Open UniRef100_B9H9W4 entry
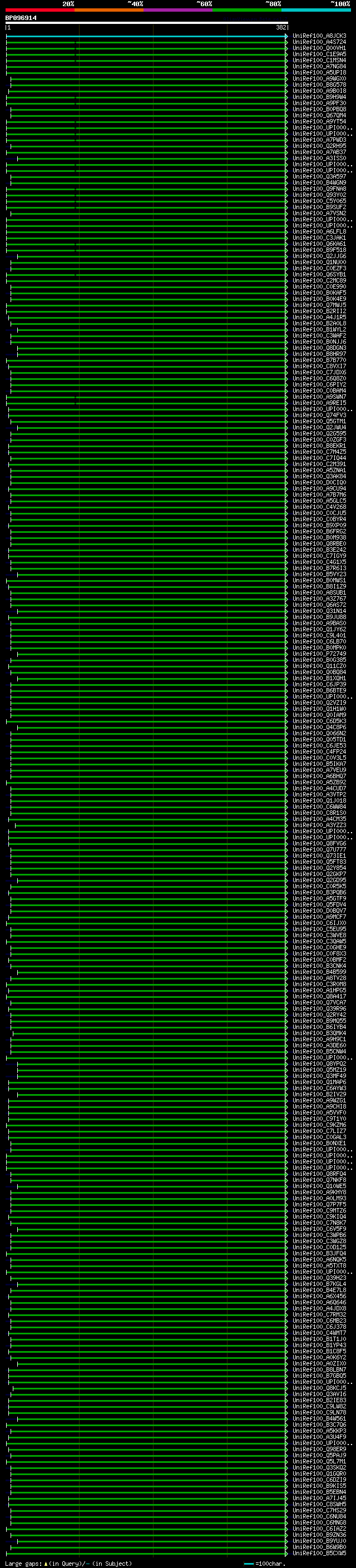This screenshot has width=356, height=1568. click(319, 97)
